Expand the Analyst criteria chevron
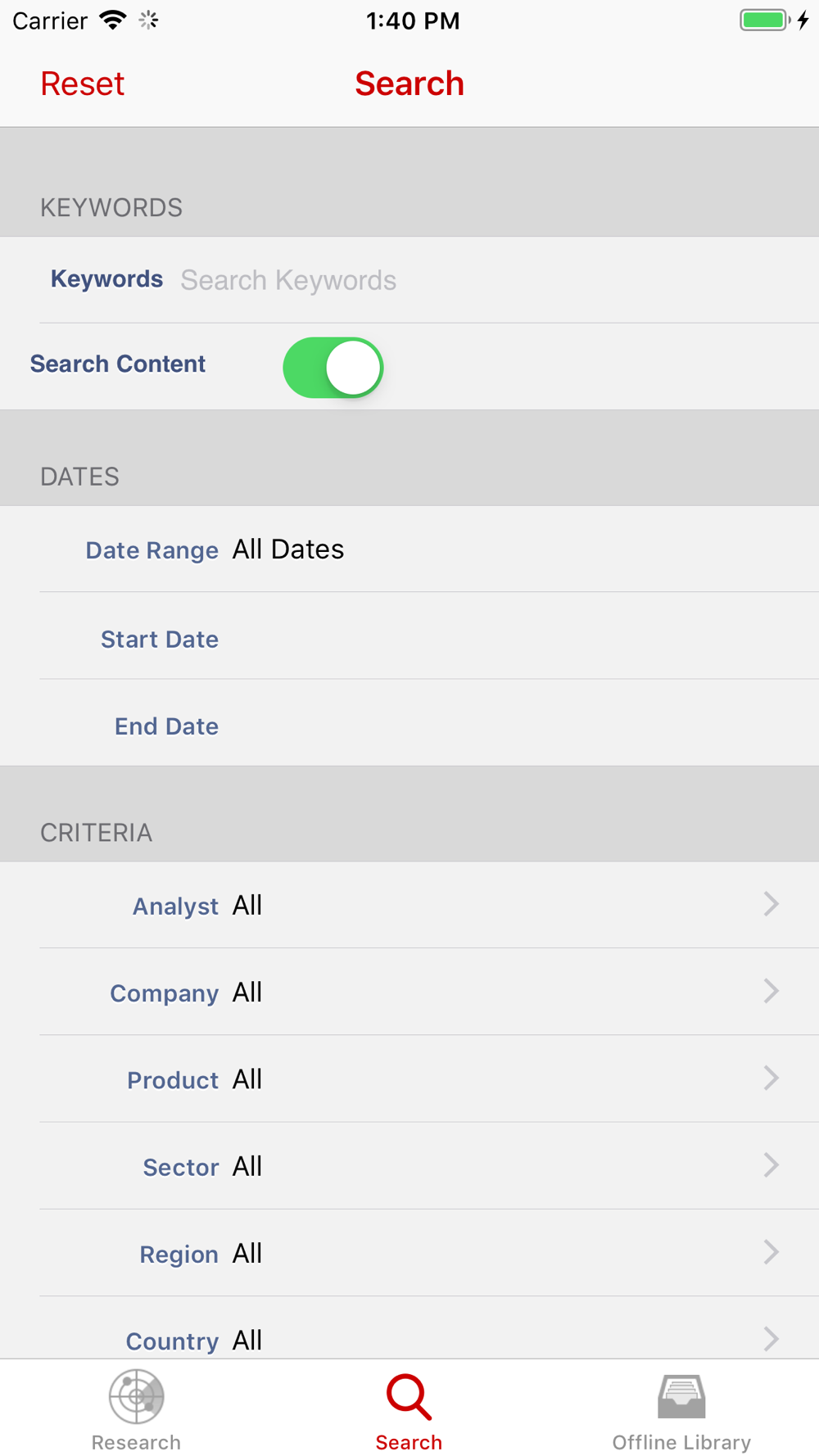This screenshot has width=819, height=1456. 771,904
